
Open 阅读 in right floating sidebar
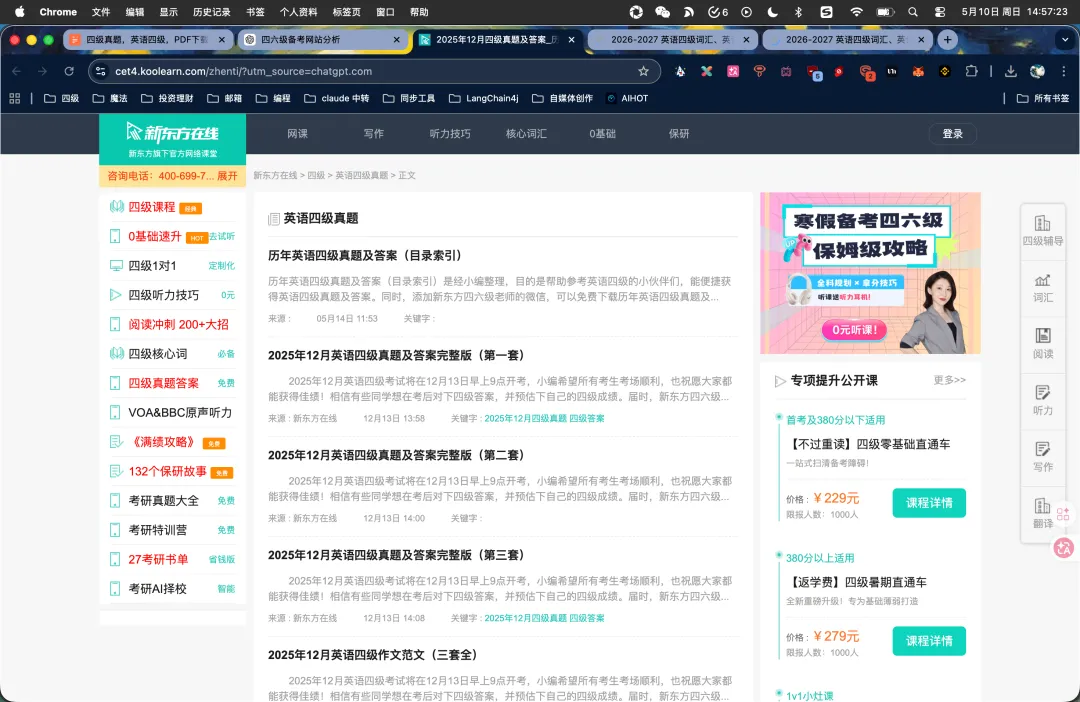[1043, 344]
